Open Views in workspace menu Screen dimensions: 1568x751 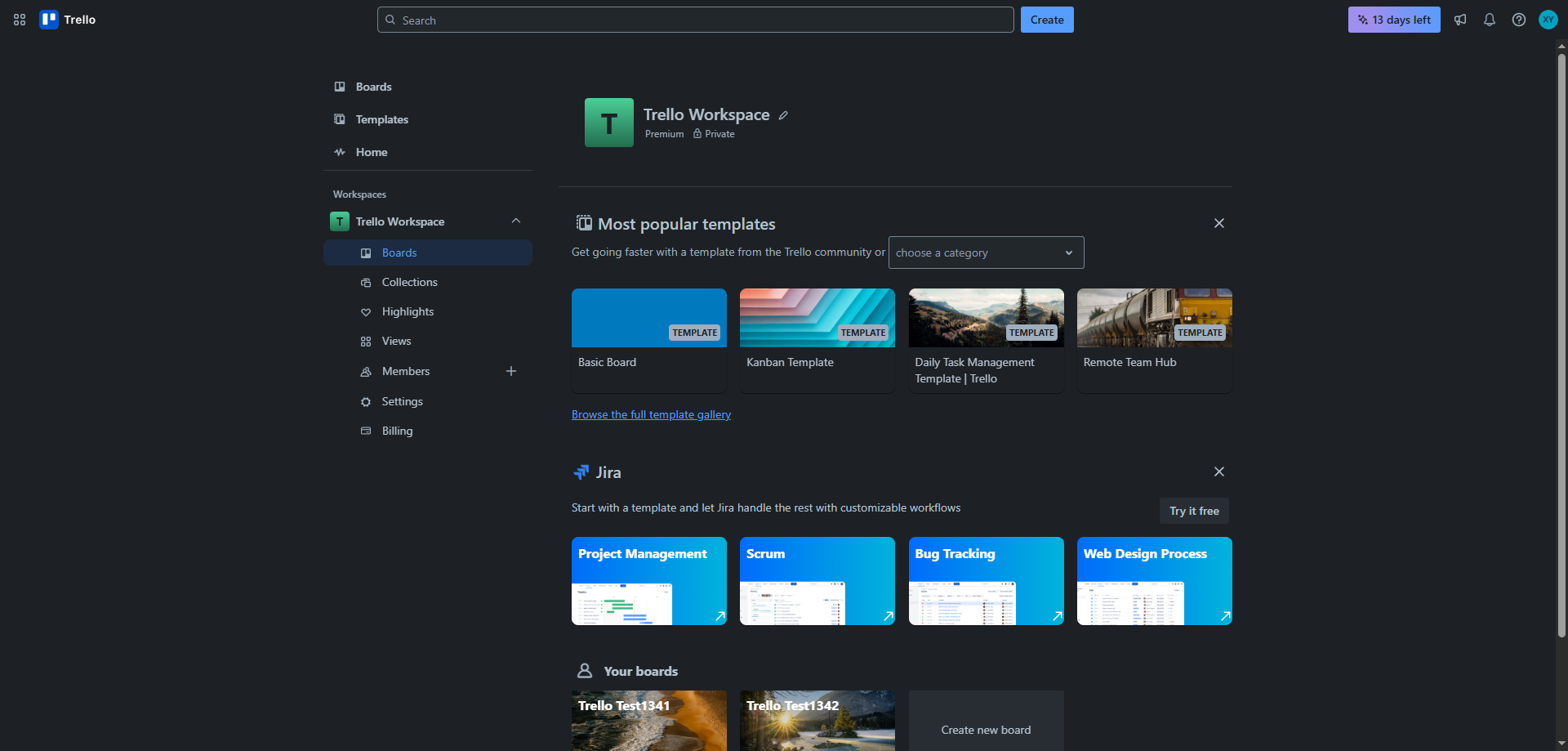coord(428,341)
